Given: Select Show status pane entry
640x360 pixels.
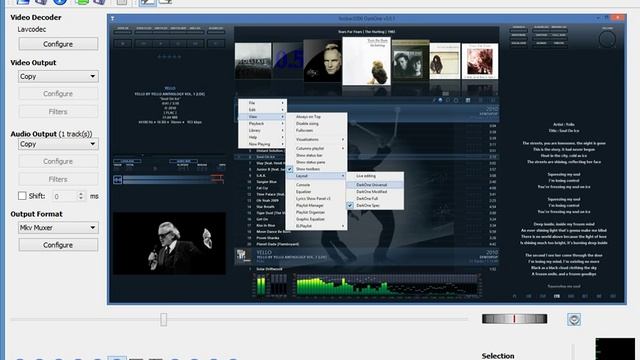Looking at the screenshot, I should [x=316, y=162].
